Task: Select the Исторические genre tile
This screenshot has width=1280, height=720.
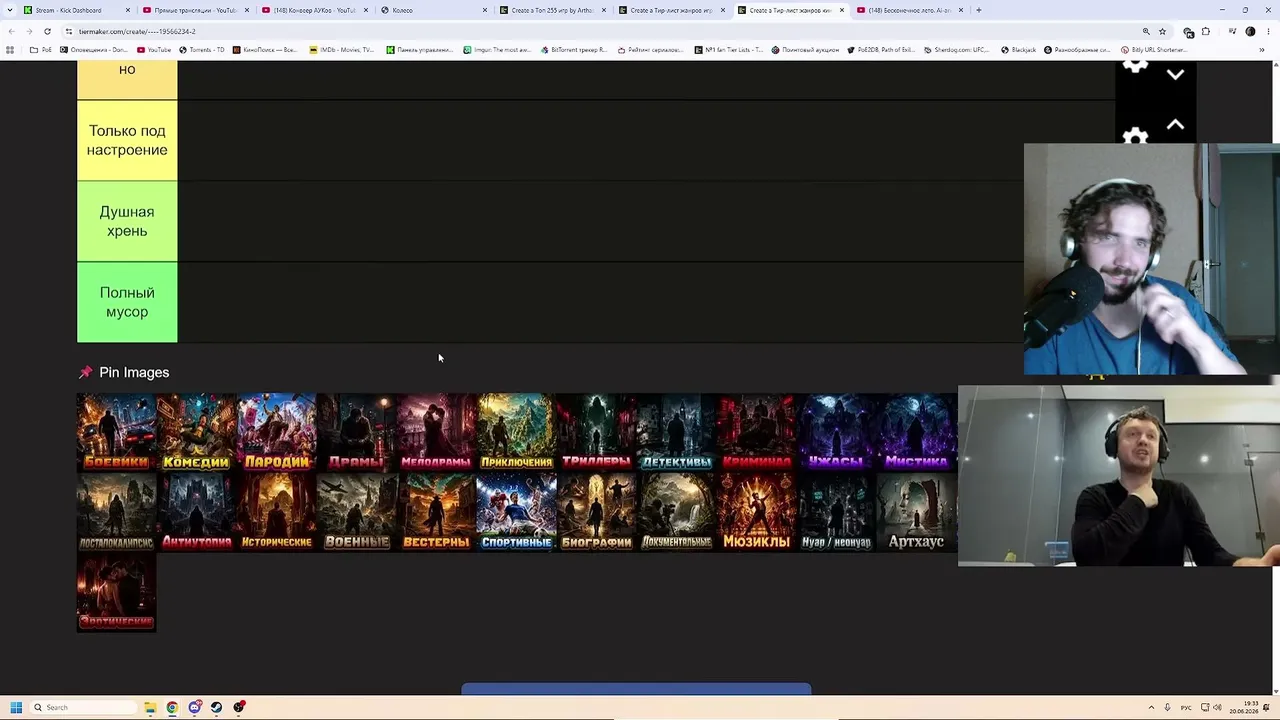Action: click(277, 512)
